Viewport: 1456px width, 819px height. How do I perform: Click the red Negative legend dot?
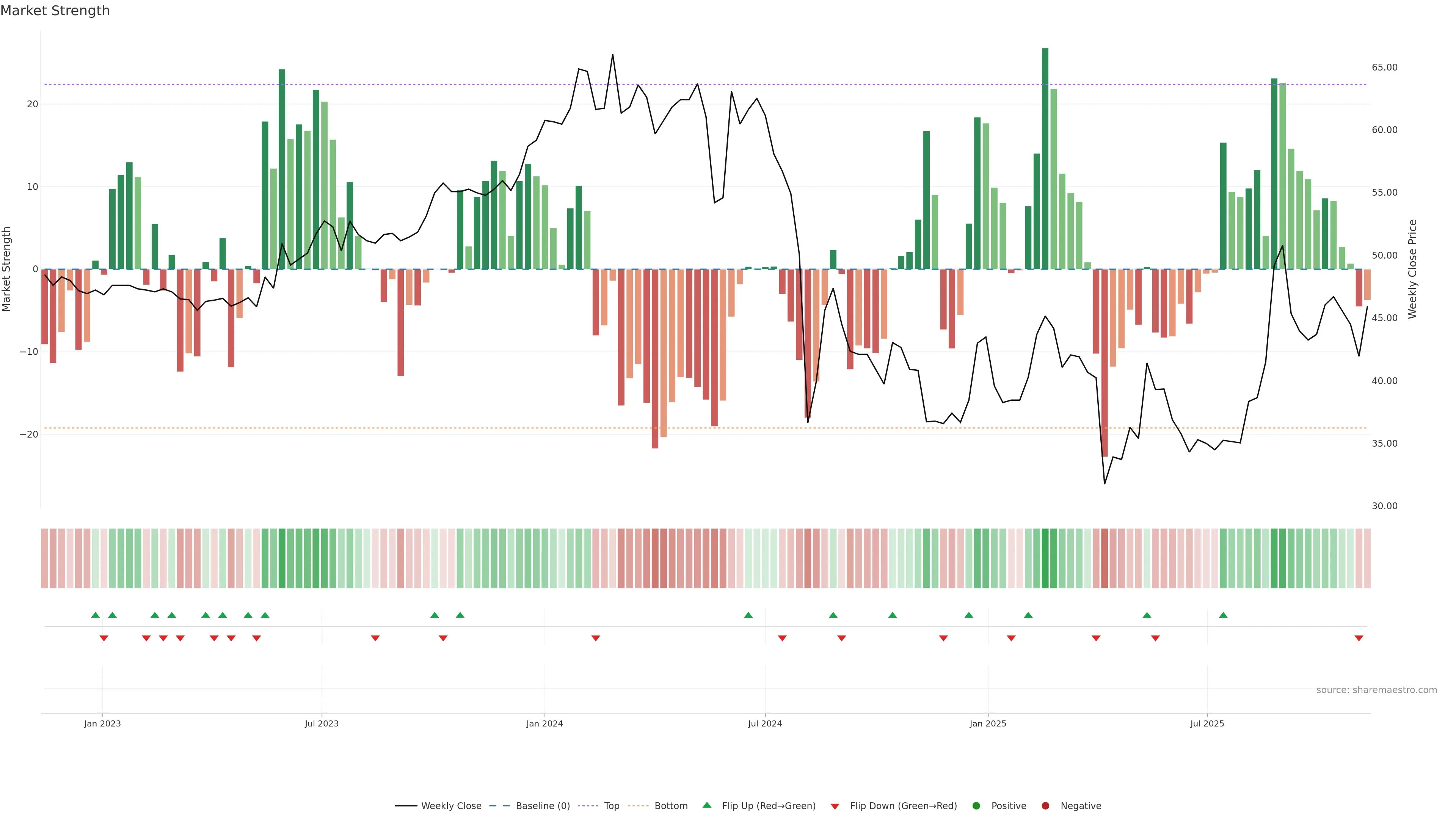pos(1045,806)
